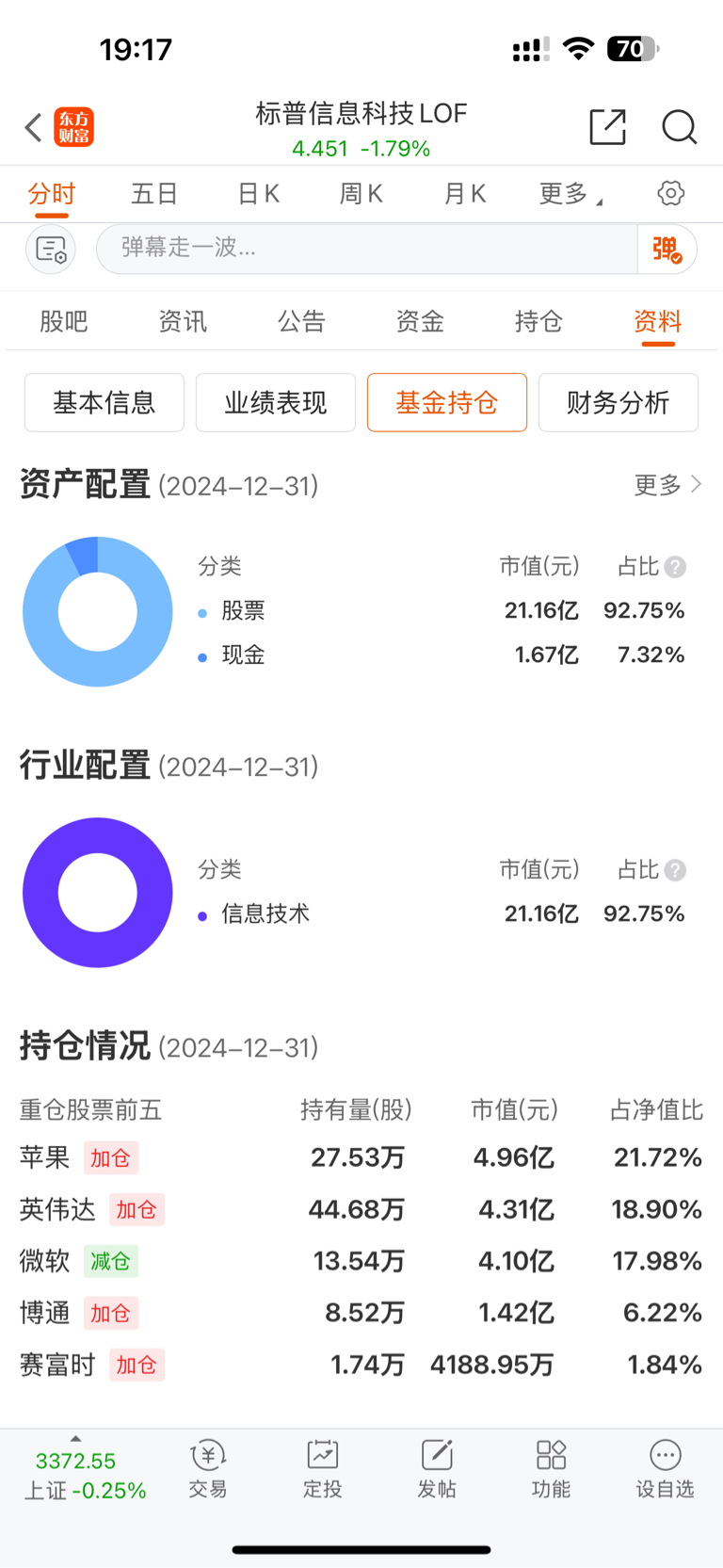Expand 更多 next to 资产配置

[x=667, y=485]
